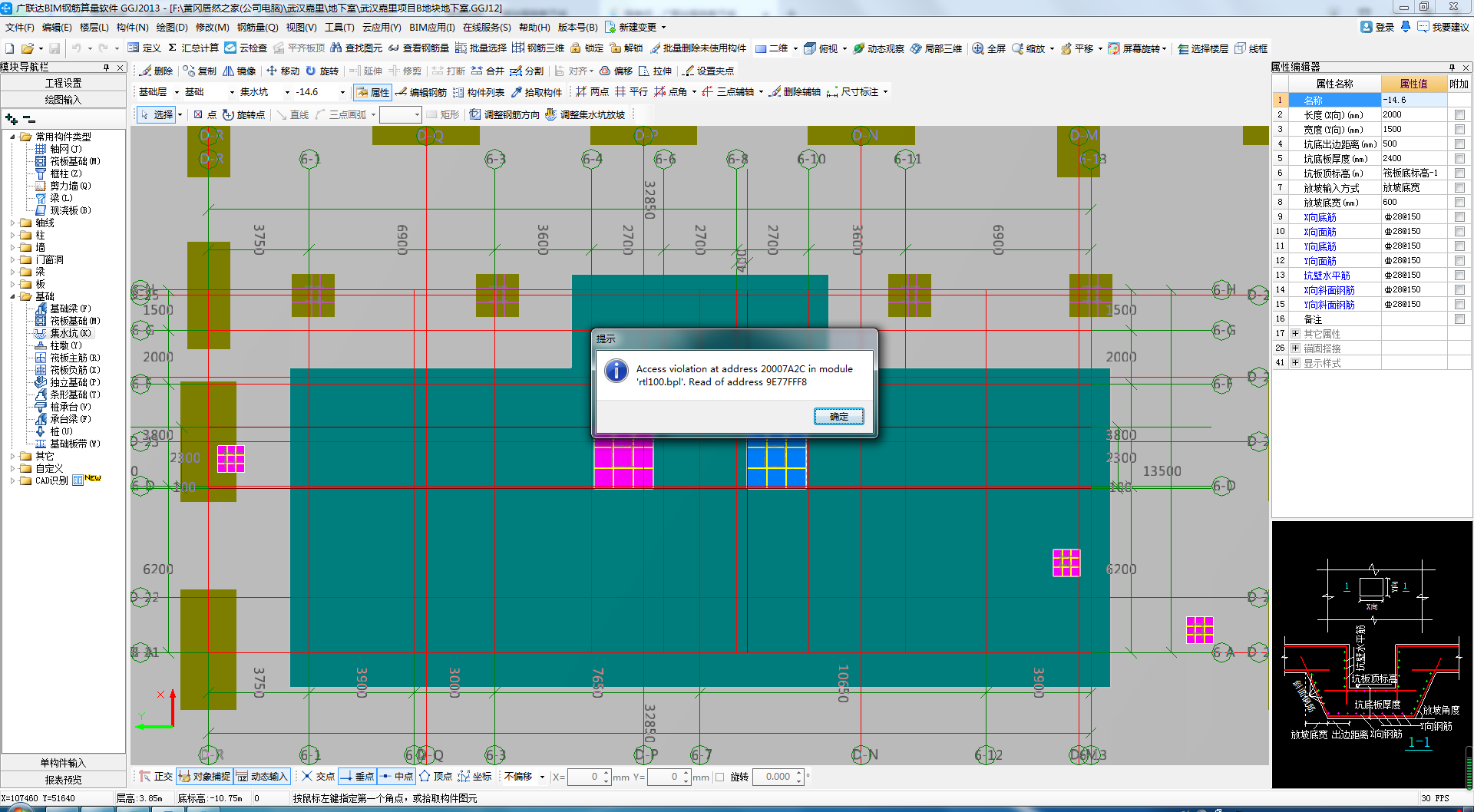Check the 附加 box for the 坑底板厚度 row

coord(1459,159)
